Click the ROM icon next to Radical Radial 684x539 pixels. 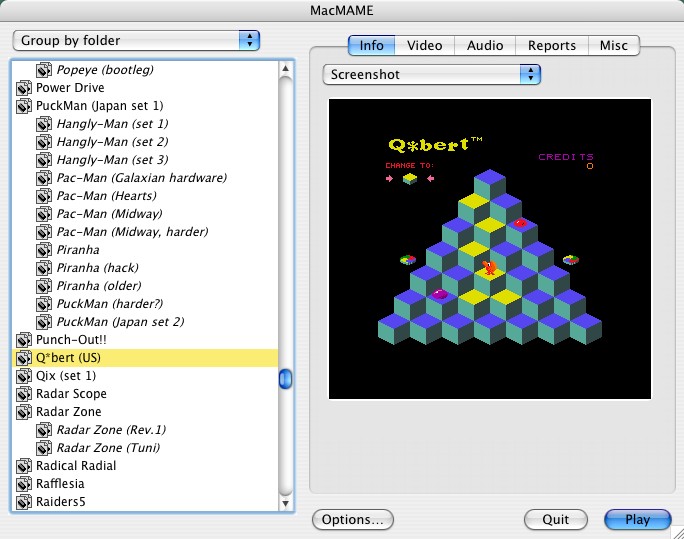click(x=24, y=465)
